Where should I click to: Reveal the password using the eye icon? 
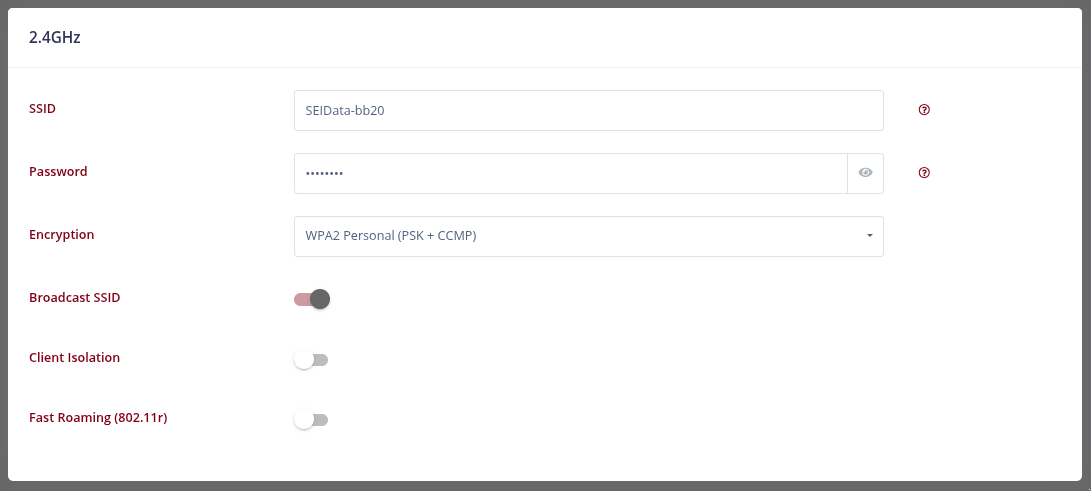point(866,173)
